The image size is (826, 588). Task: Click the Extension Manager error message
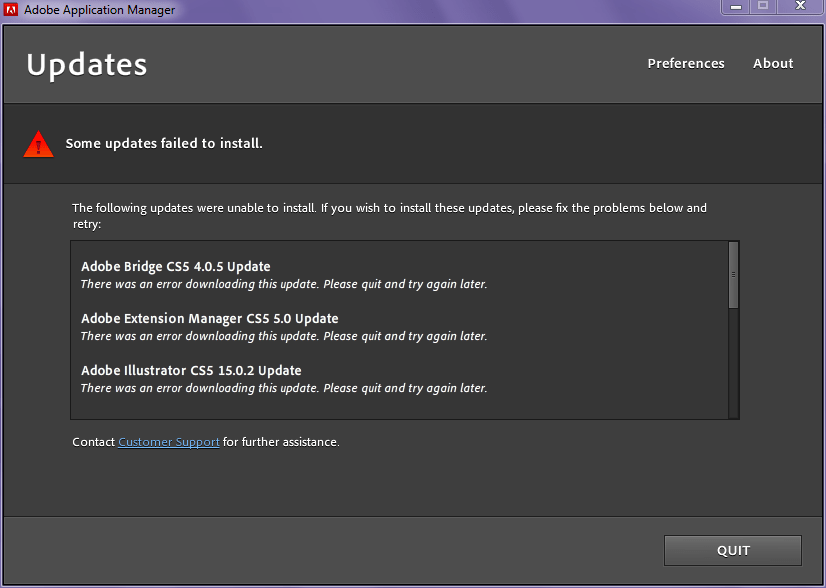pyautogui.click(x=284, y=336)
